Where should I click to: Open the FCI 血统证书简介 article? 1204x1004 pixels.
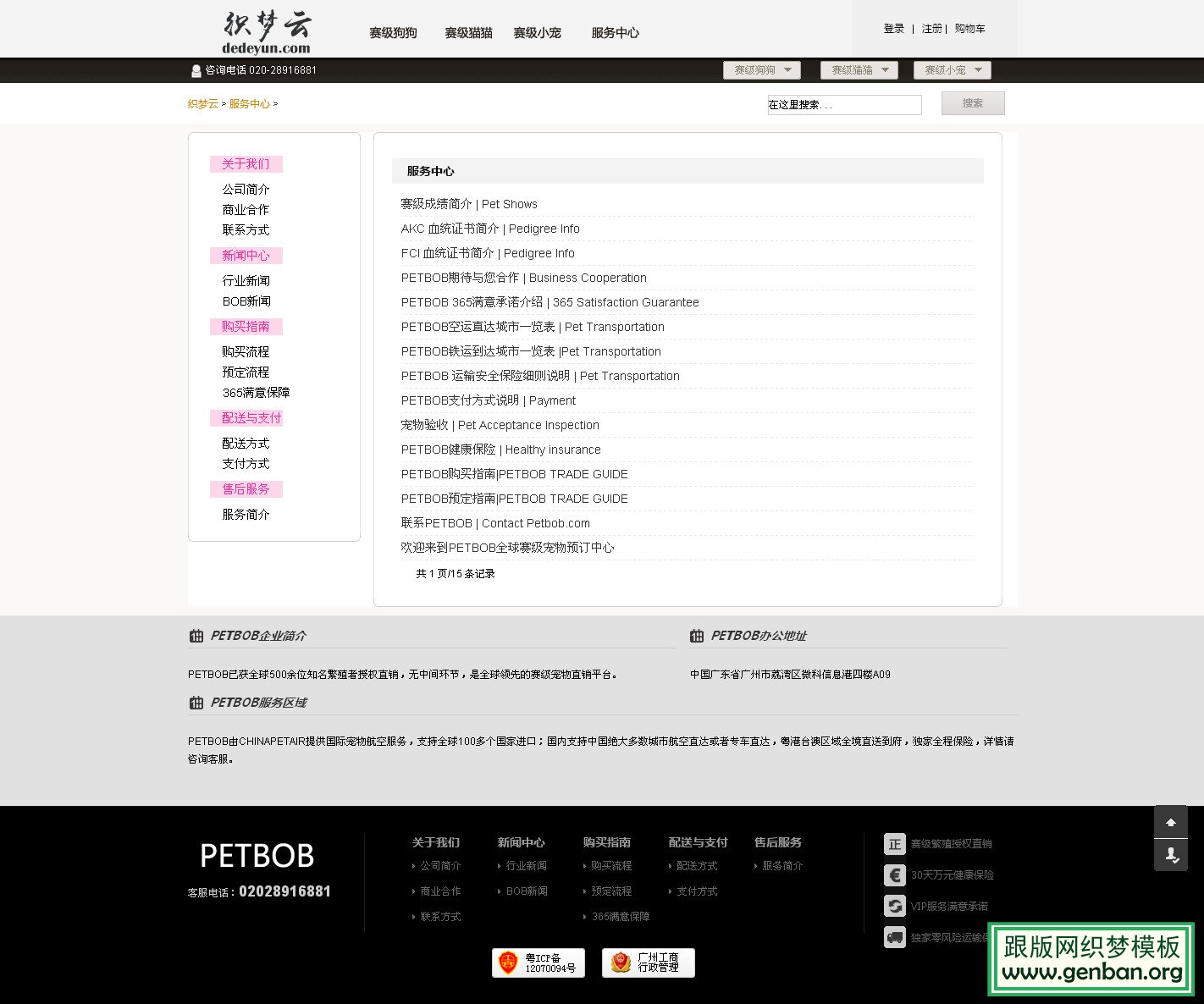click(x=488, y=253)
